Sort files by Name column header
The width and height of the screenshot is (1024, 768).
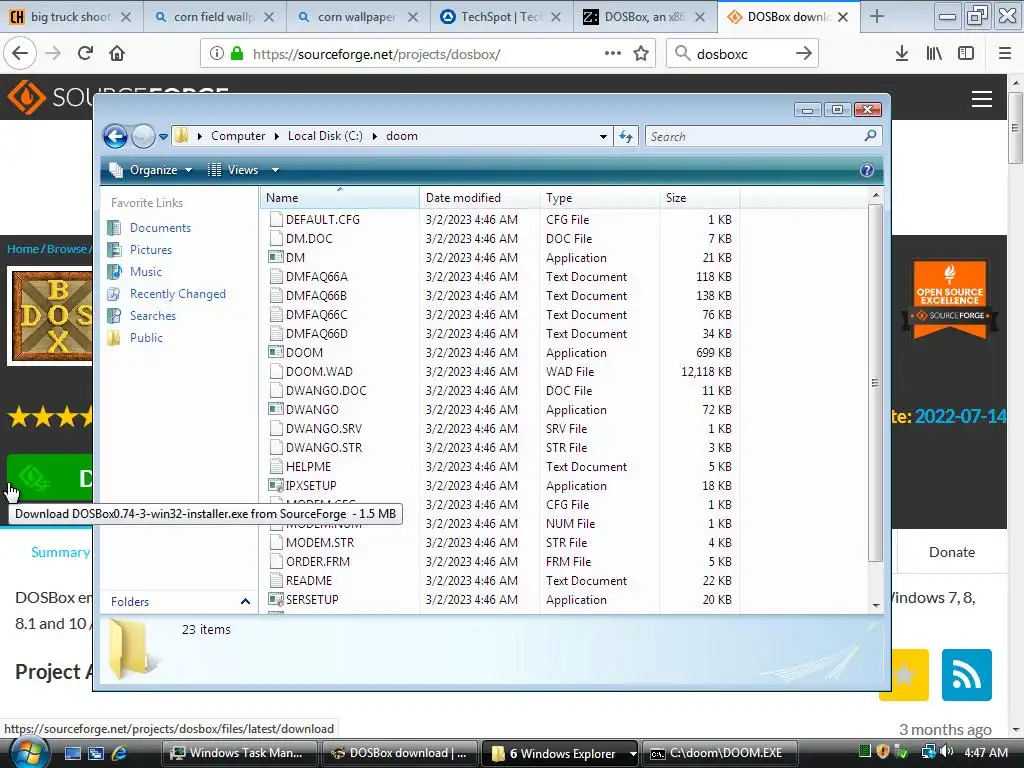[x=339, y=198]
